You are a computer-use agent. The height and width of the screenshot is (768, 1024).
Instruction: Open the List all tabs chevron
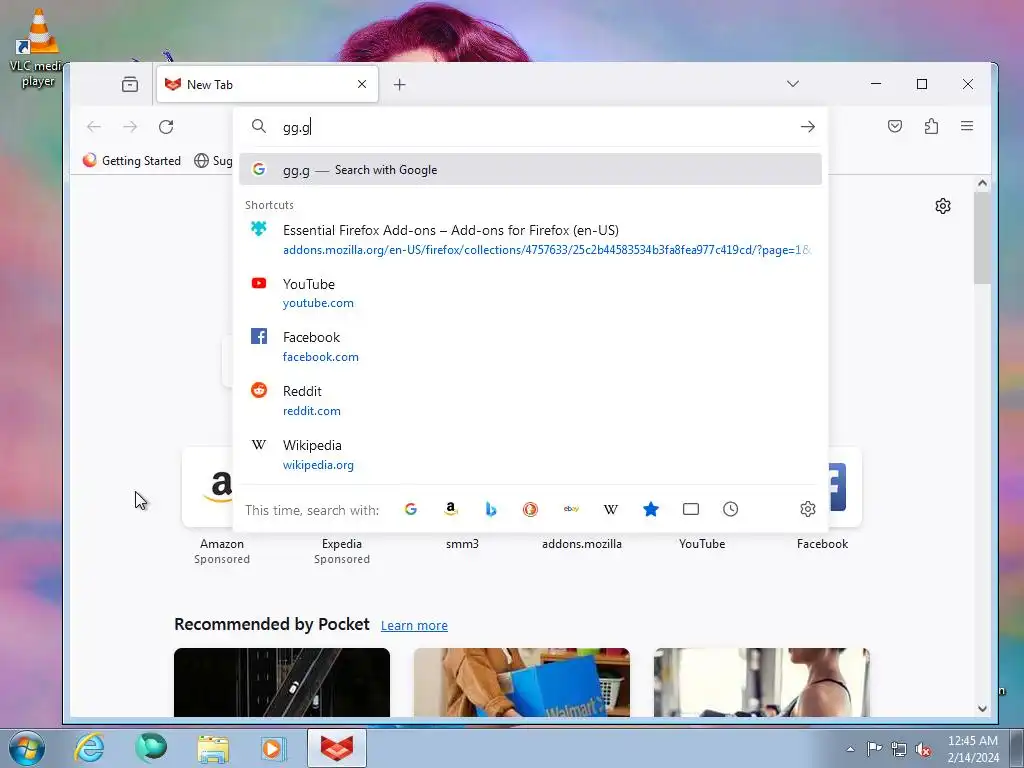793,84
